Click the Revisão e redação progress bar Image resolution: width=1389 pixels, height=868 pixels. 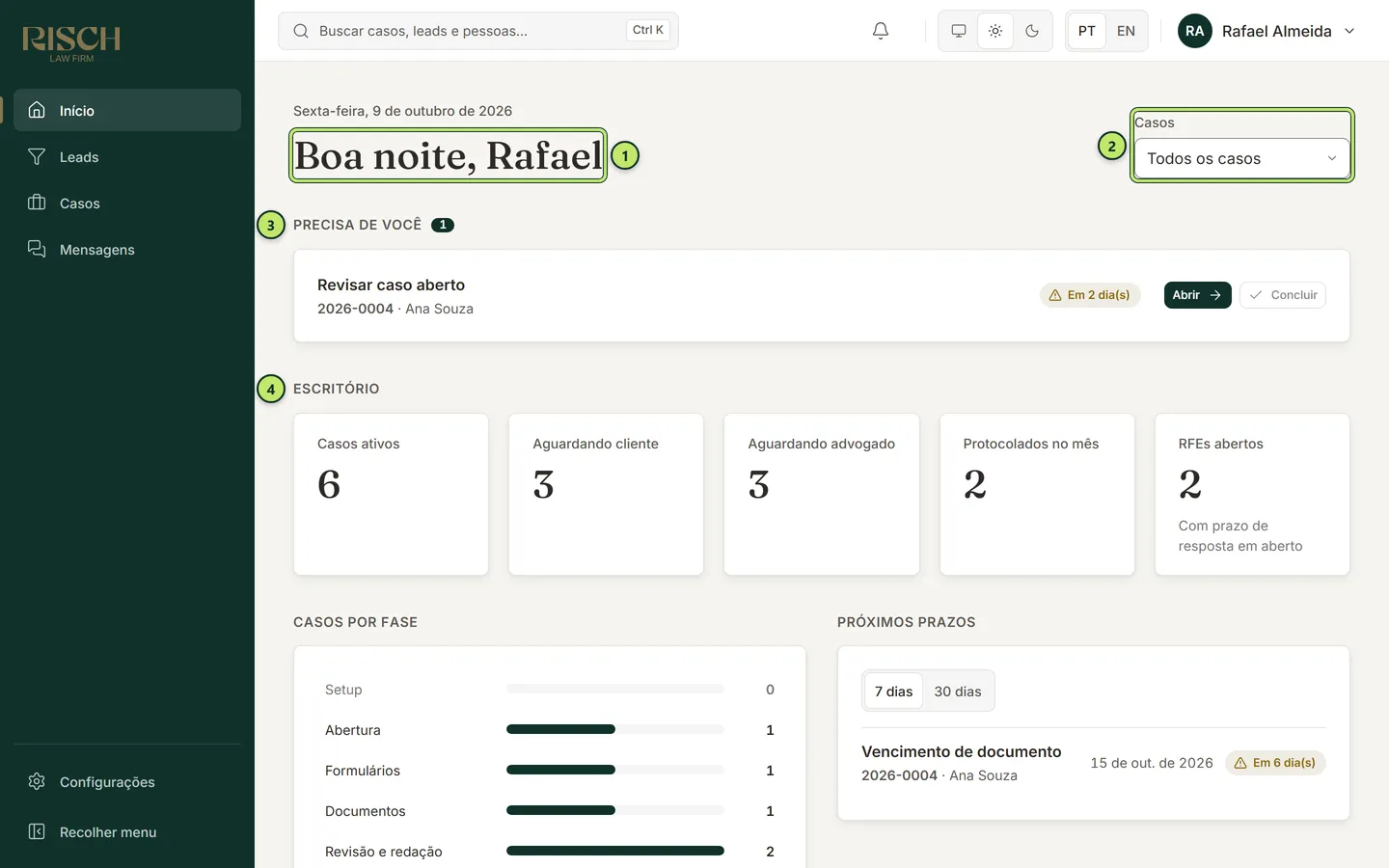(615, 851)
